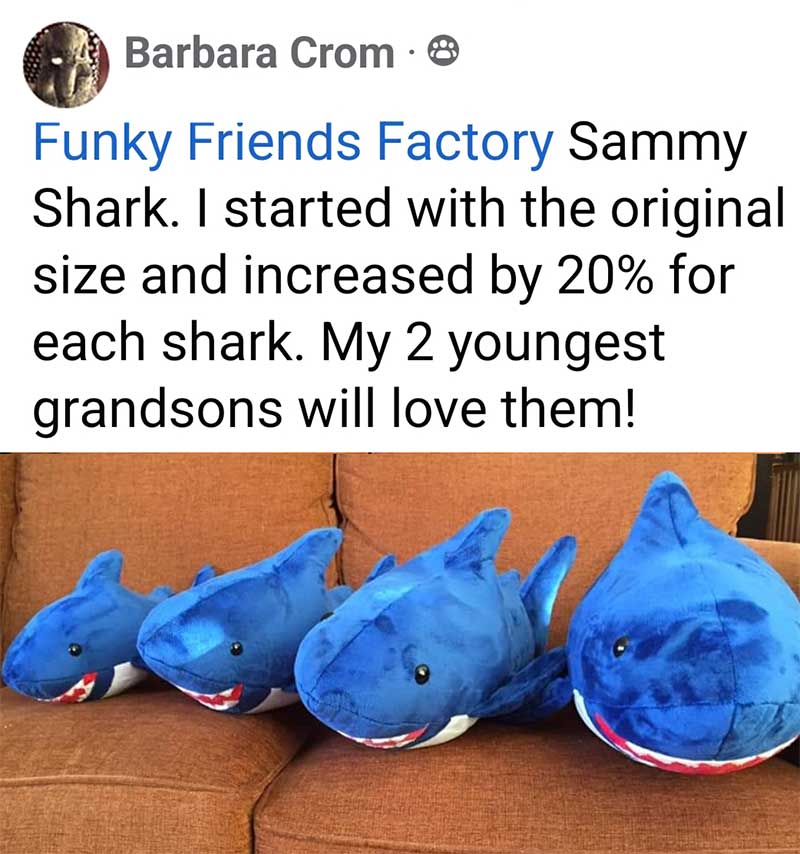Click the "20%" text in the post
The image size is (800, 854).
pos(602,275)
